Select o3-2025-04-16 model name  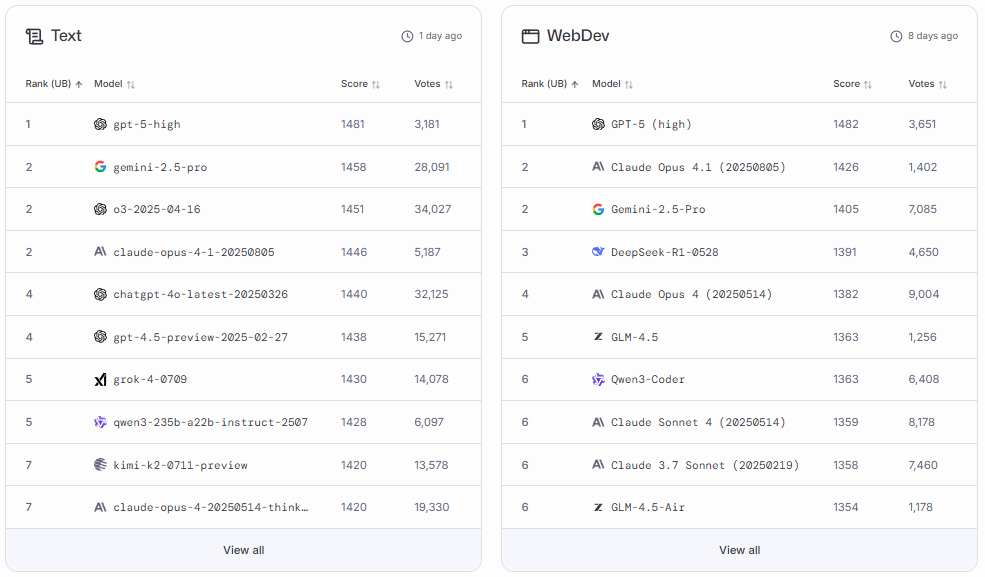click(157, 209)
